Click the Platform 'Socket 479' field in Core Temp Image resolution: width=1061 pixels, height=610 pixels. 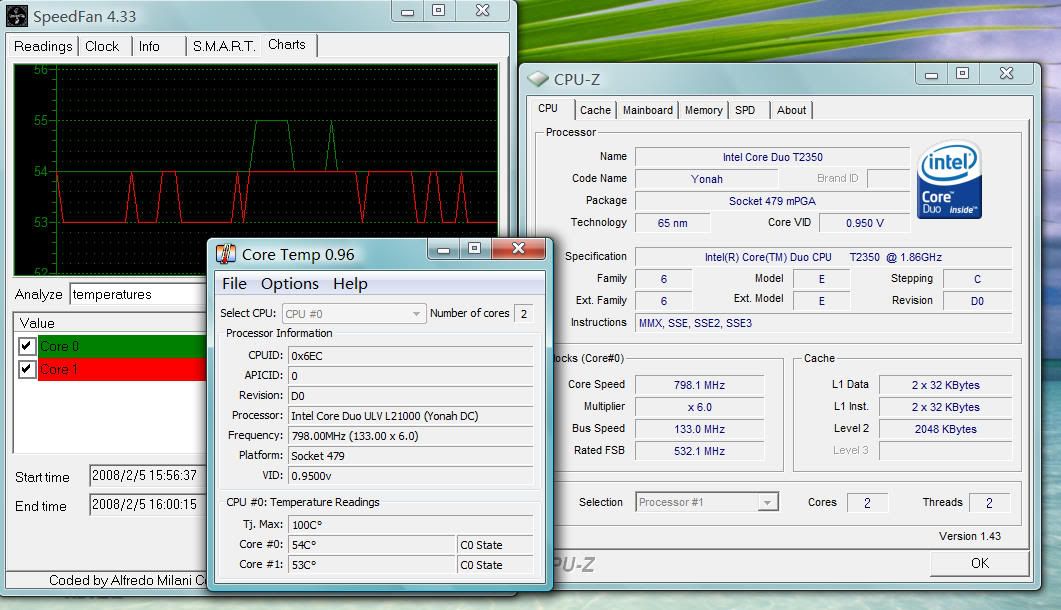(x=410, y=456)
